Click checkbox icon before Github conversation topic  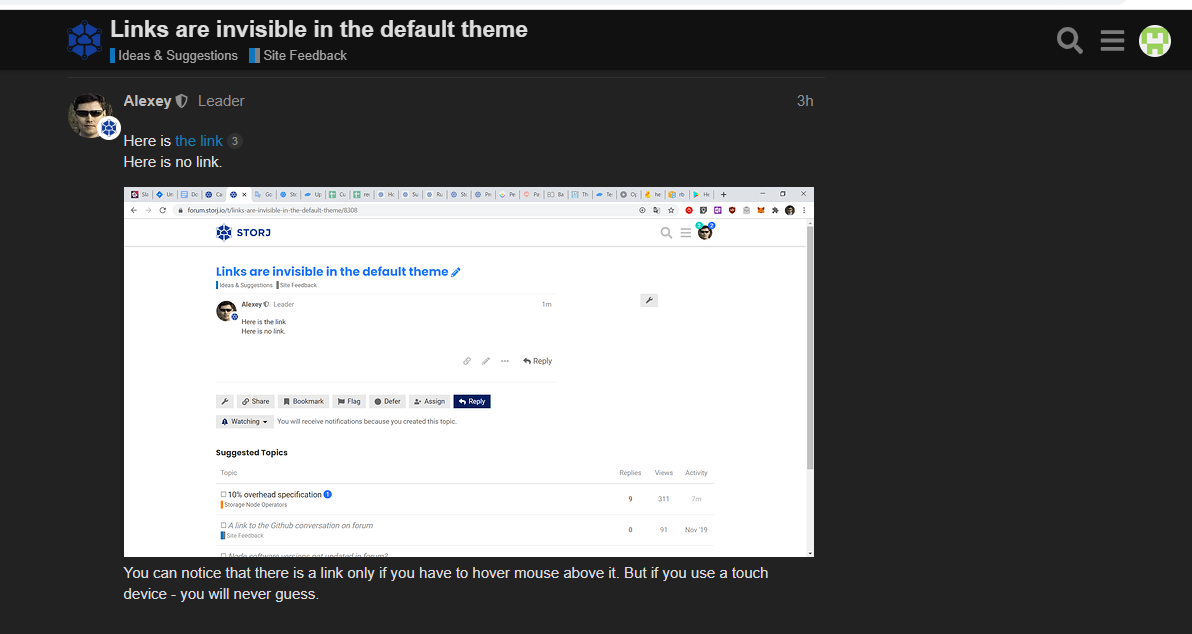click(x=223, y=525)
